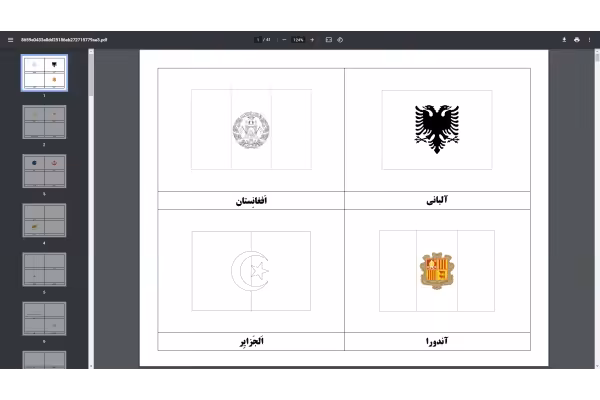600x400 pixels.
Task: Click the Andorra coat of arms flag
Action: (437, 271)
